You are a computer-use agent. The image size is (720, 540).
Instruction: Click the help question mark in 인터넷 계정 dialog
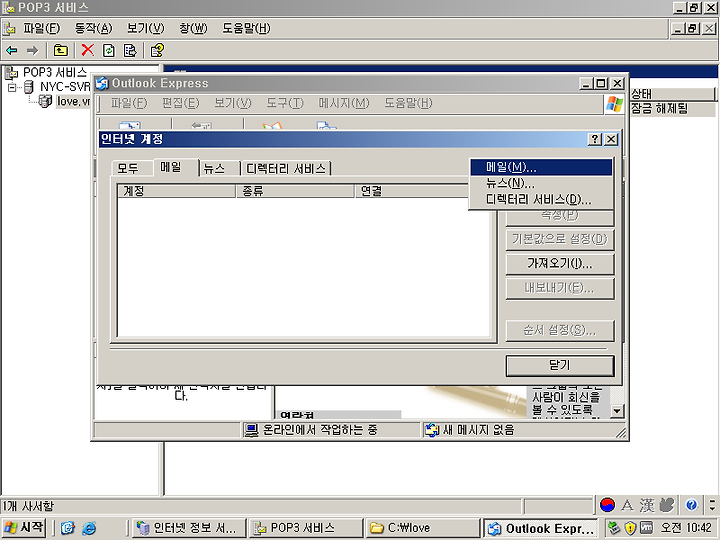pos(595,139)
